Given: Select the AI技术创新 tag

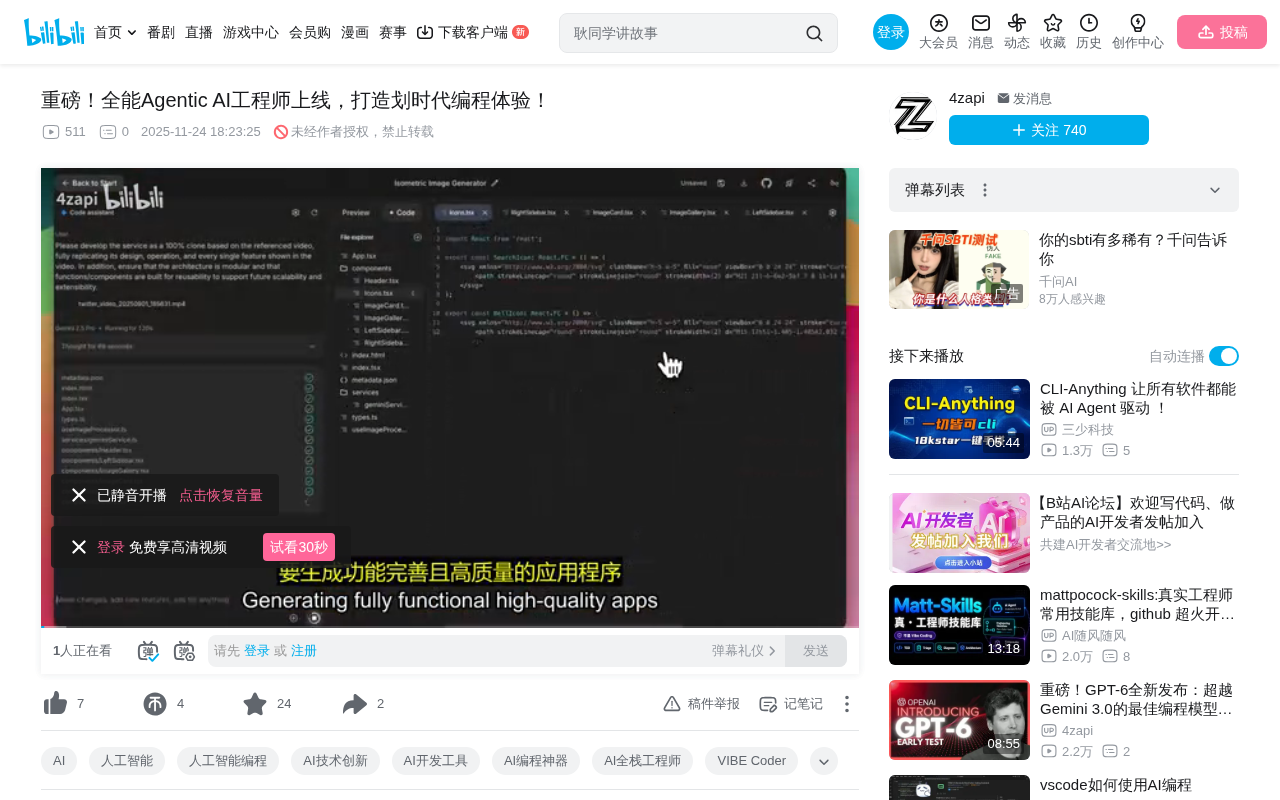Looking at the screenshot, I should pos(336,761).
